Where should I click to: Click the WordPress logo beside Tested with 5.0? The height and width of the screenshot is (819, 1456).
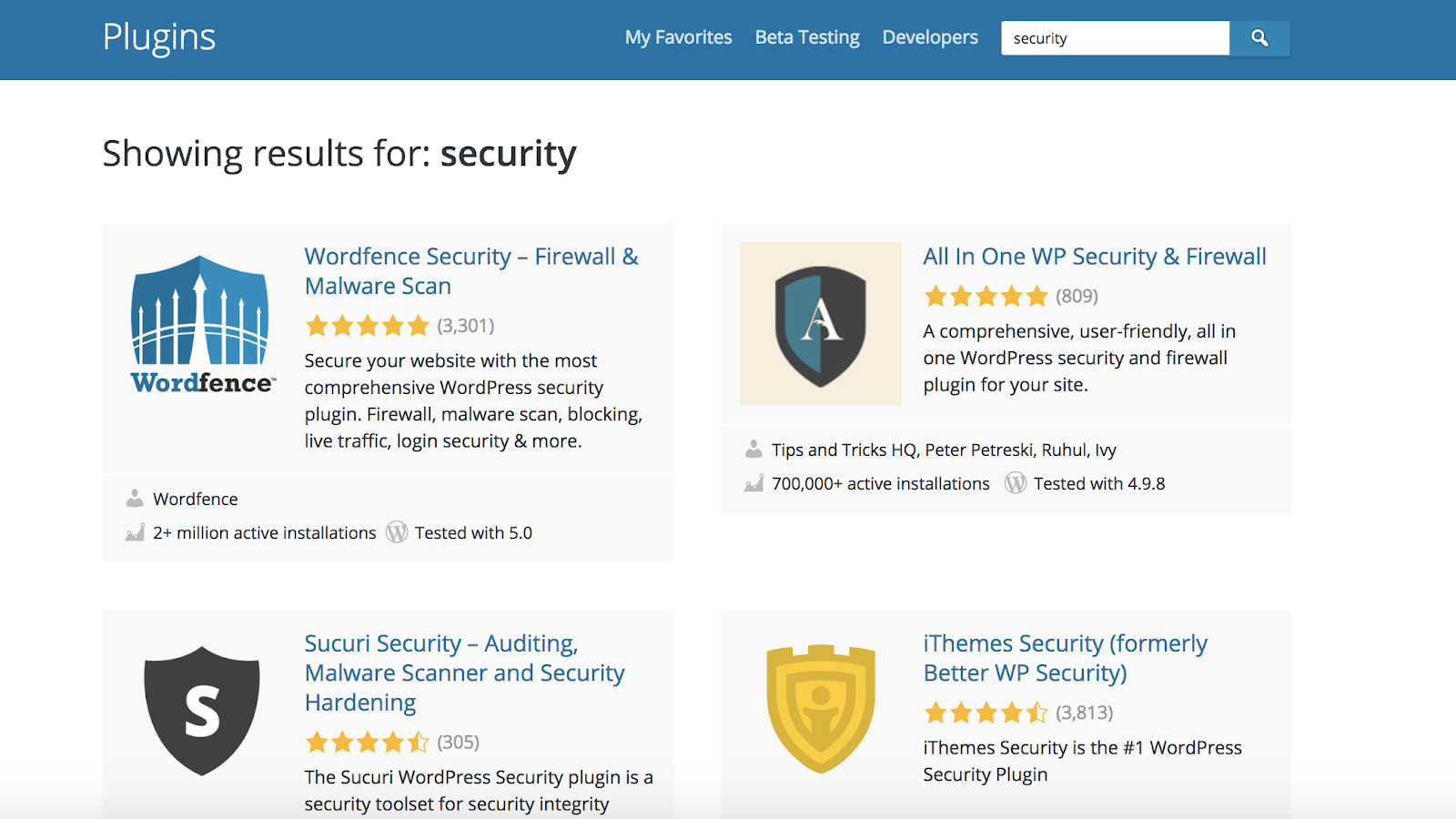[x=397, y=532]
